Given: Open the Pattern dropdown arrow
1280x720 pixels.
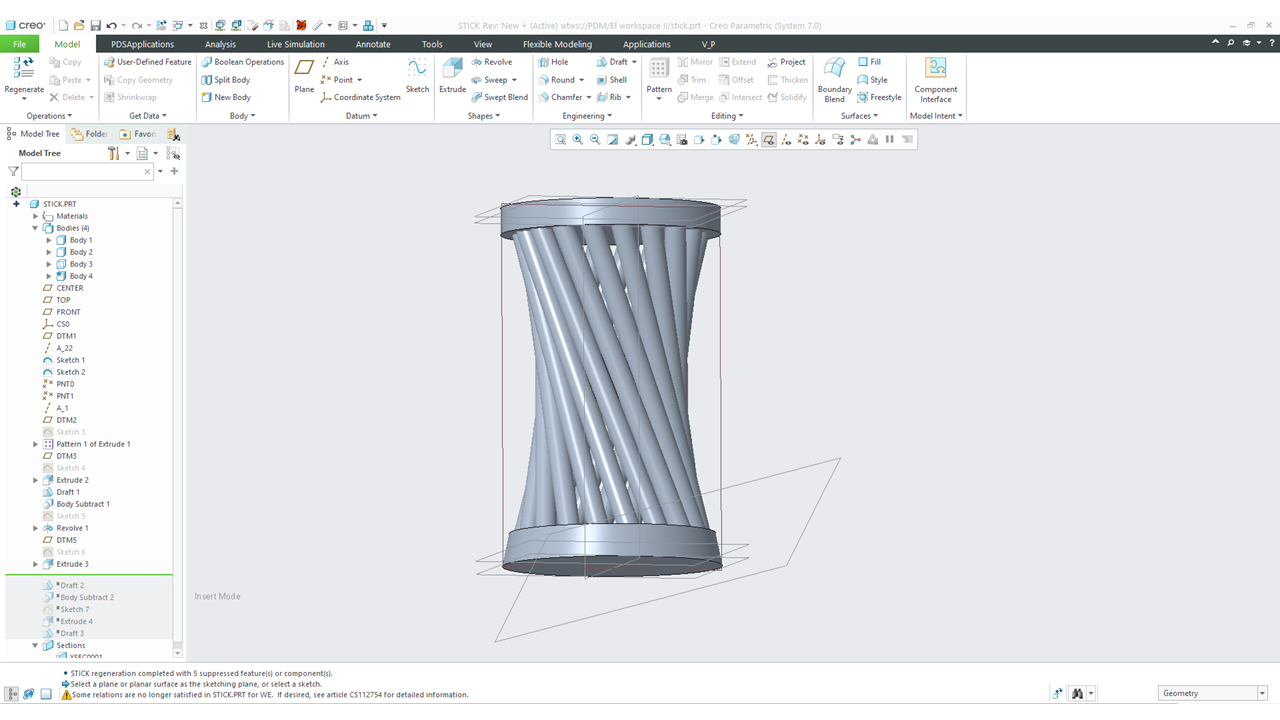Looking at the screenshot, I should tap(659, 98).
